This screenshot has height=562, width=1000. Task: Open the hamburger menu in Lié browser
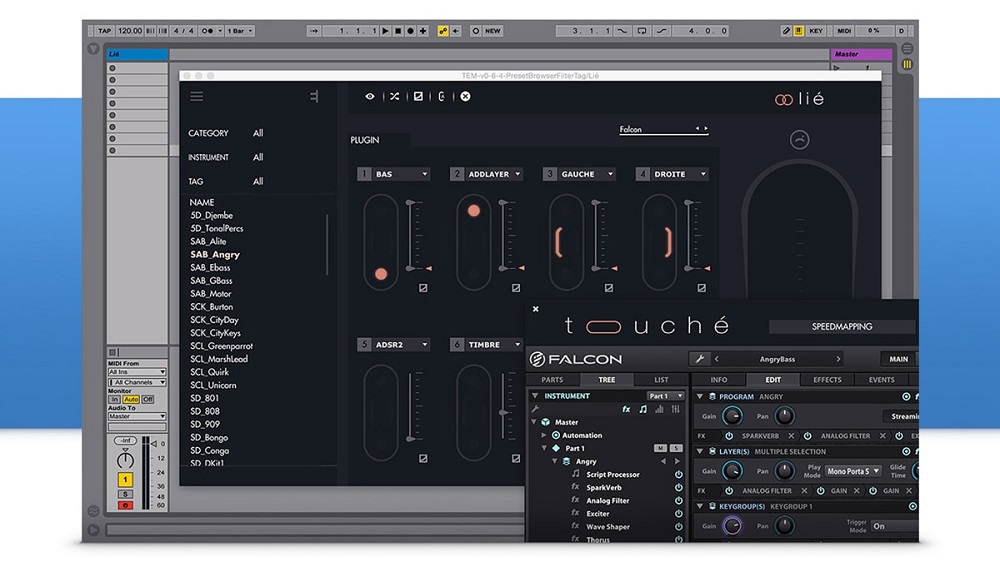click(196, 96)
